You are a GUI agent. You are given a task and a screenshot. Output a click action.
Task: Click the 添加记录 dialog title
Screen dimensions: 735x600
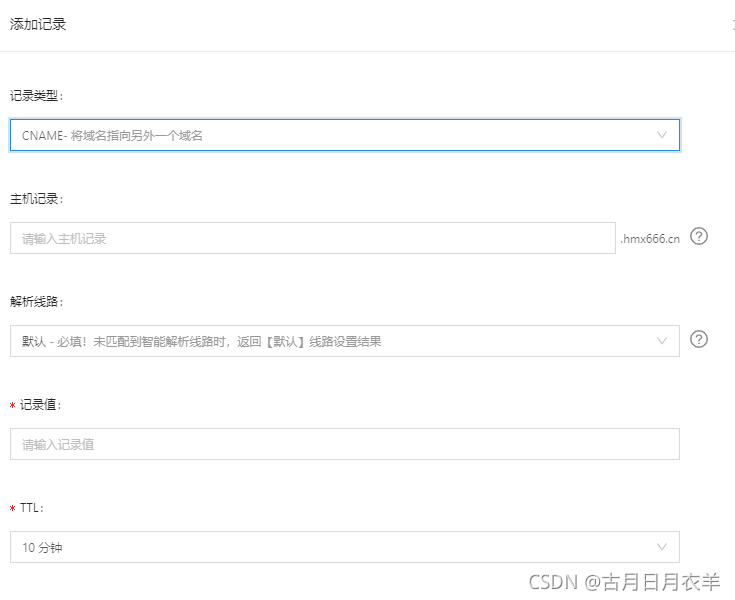[38, 24]
